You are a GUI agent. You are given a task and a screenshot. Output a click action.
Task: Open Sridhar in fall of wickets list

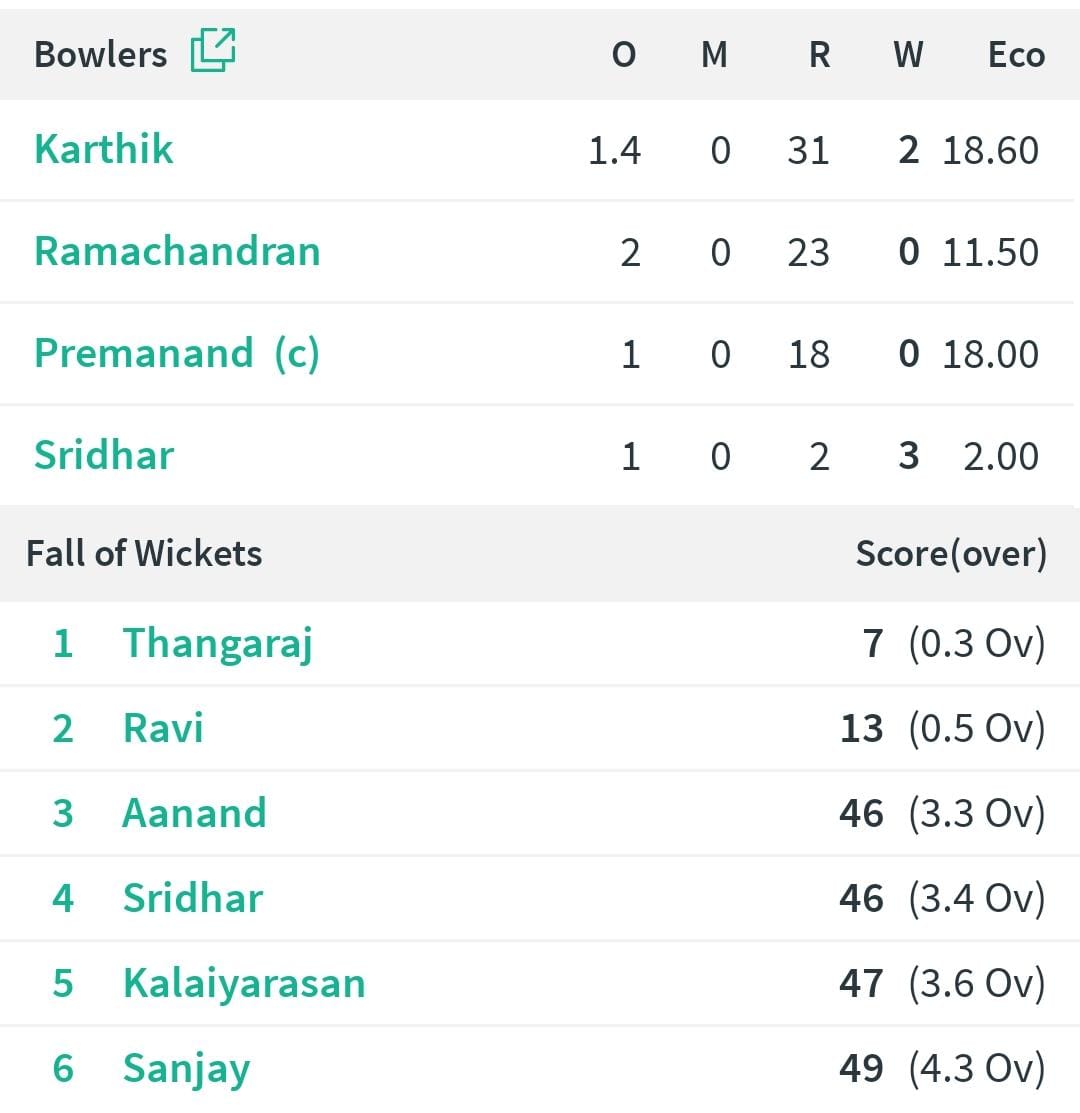[x=193, y=898]
